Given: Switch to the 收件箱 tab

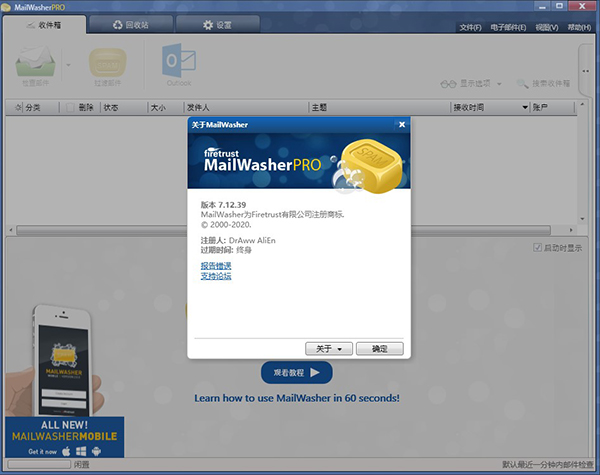Looking at the screenshot, I should pos(44,25).
